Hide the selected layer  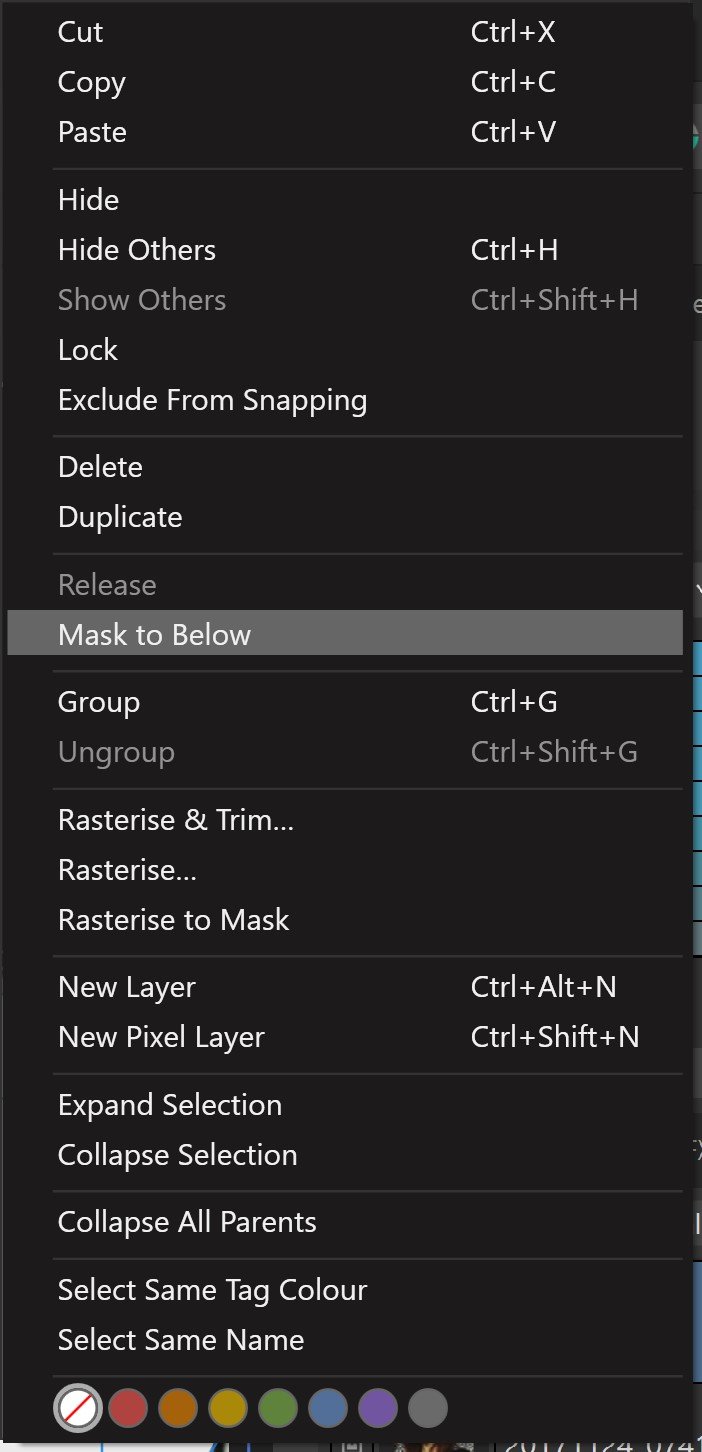(345, 200)
